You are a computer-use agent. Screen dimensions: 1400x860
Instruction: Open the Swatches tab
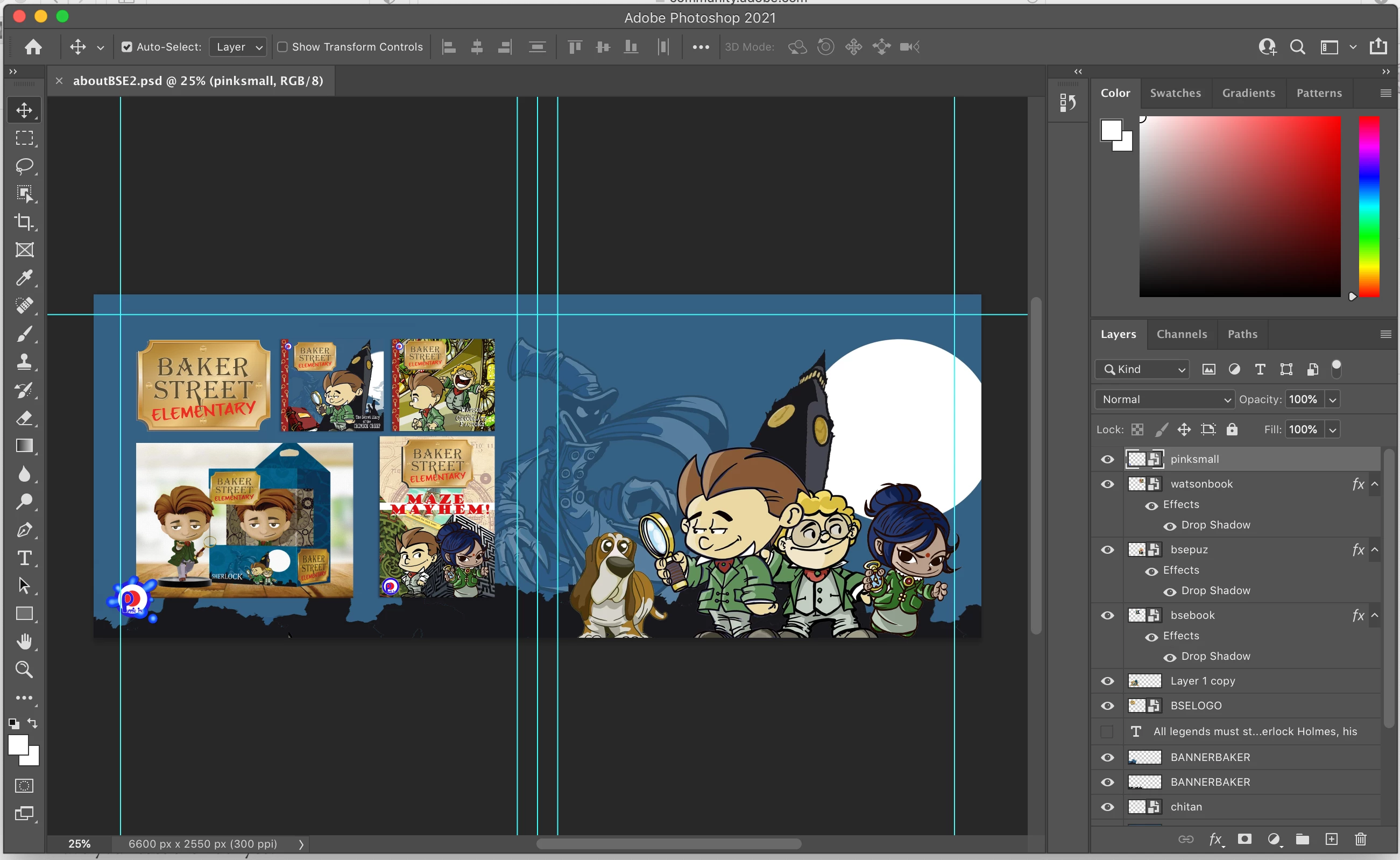[1175, 93]
